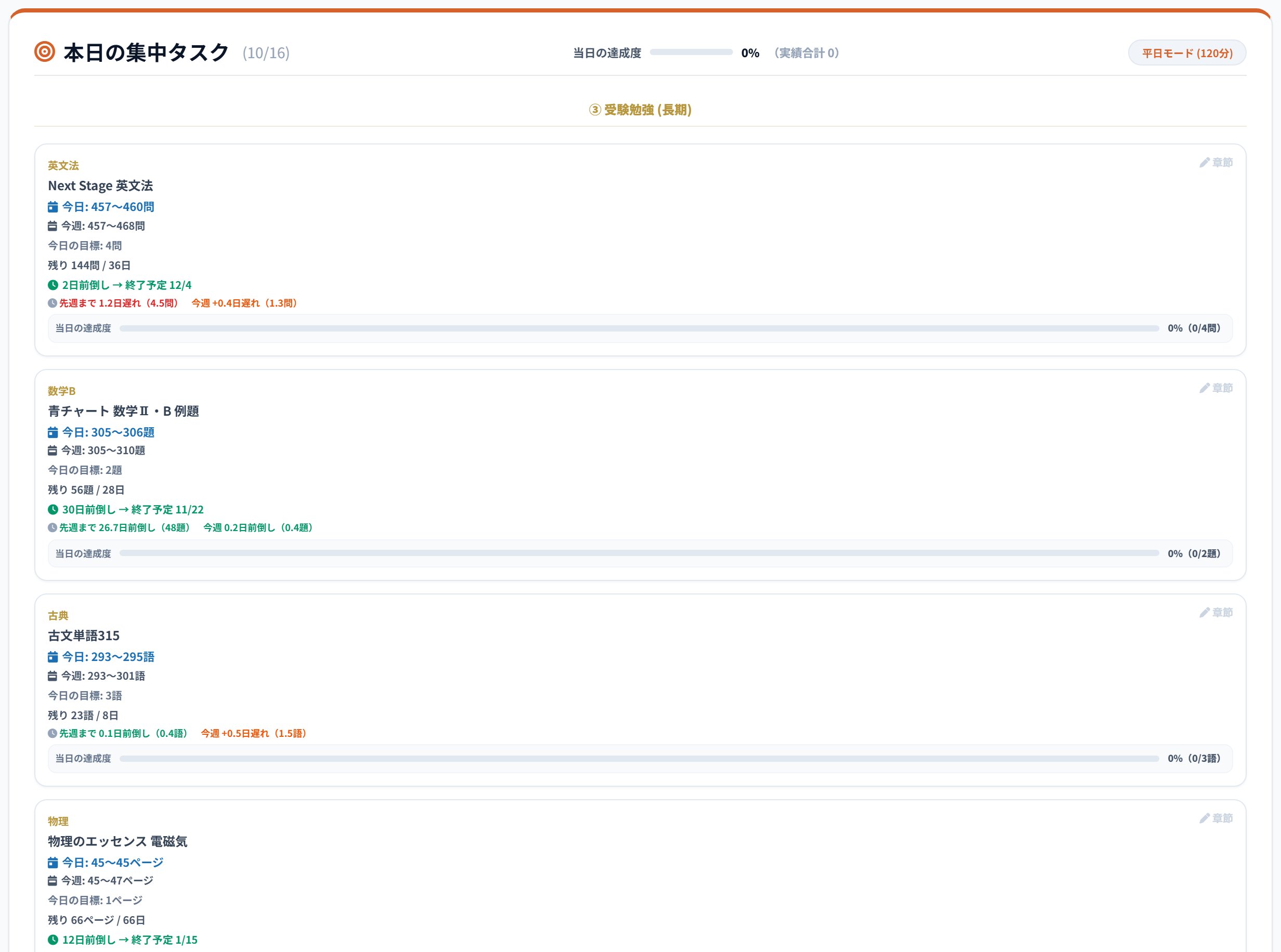Click the 残り 144問 / 36日 line
This screenshot has height=952, width=1281.
click(89, 265)
